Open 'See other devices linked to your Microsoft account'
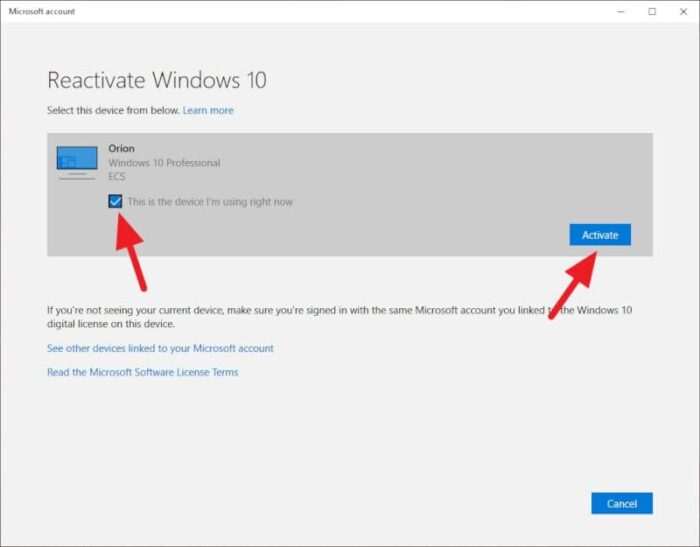 (x=160, y=348)
